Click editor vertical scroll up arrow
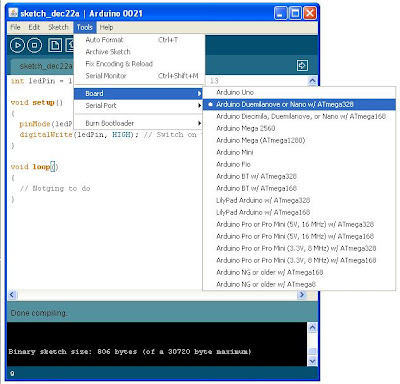 [x=312, y=80]
